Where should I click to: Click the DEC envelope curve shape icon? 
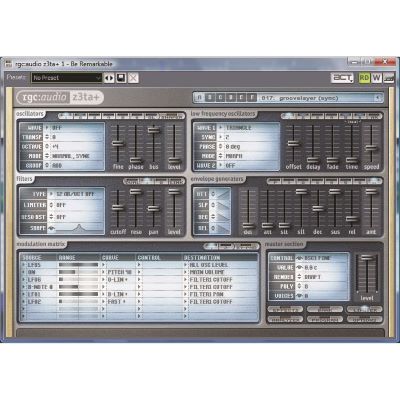pos(224,217)
